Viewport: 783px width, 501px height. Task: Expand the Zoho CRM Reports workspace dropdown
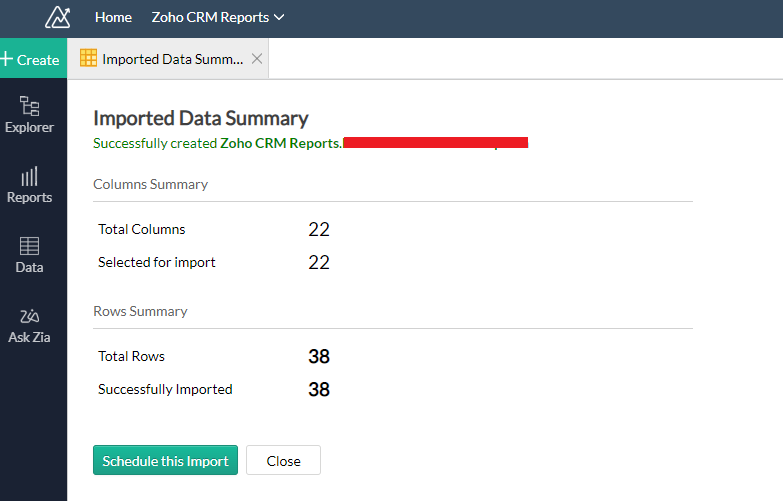point(217,17)
